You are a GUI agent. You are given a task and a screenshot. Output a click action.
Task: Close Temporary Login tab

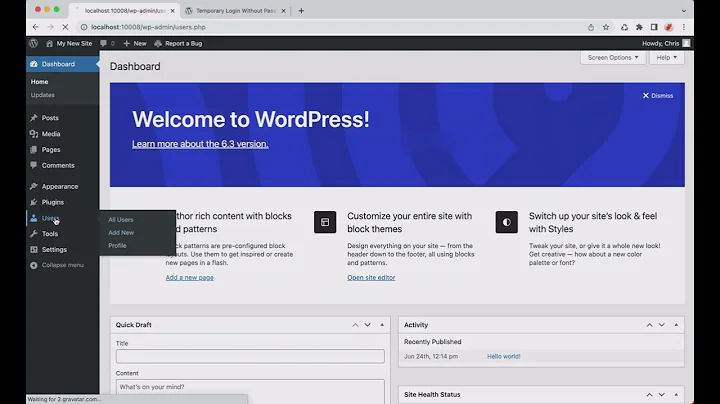coord(283,11)
